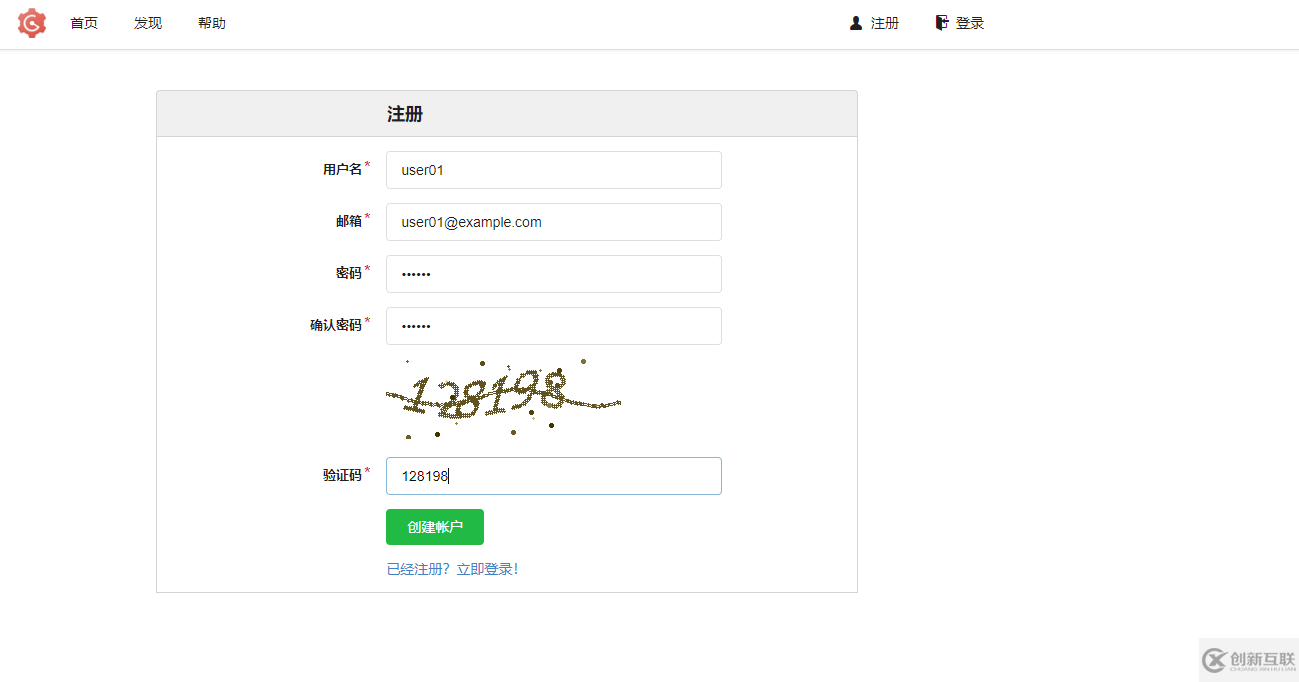This screenshot has width=1299, height=682.
Task: Click the required asterisk next to 邮箱
Action: (x=367, y=215)
